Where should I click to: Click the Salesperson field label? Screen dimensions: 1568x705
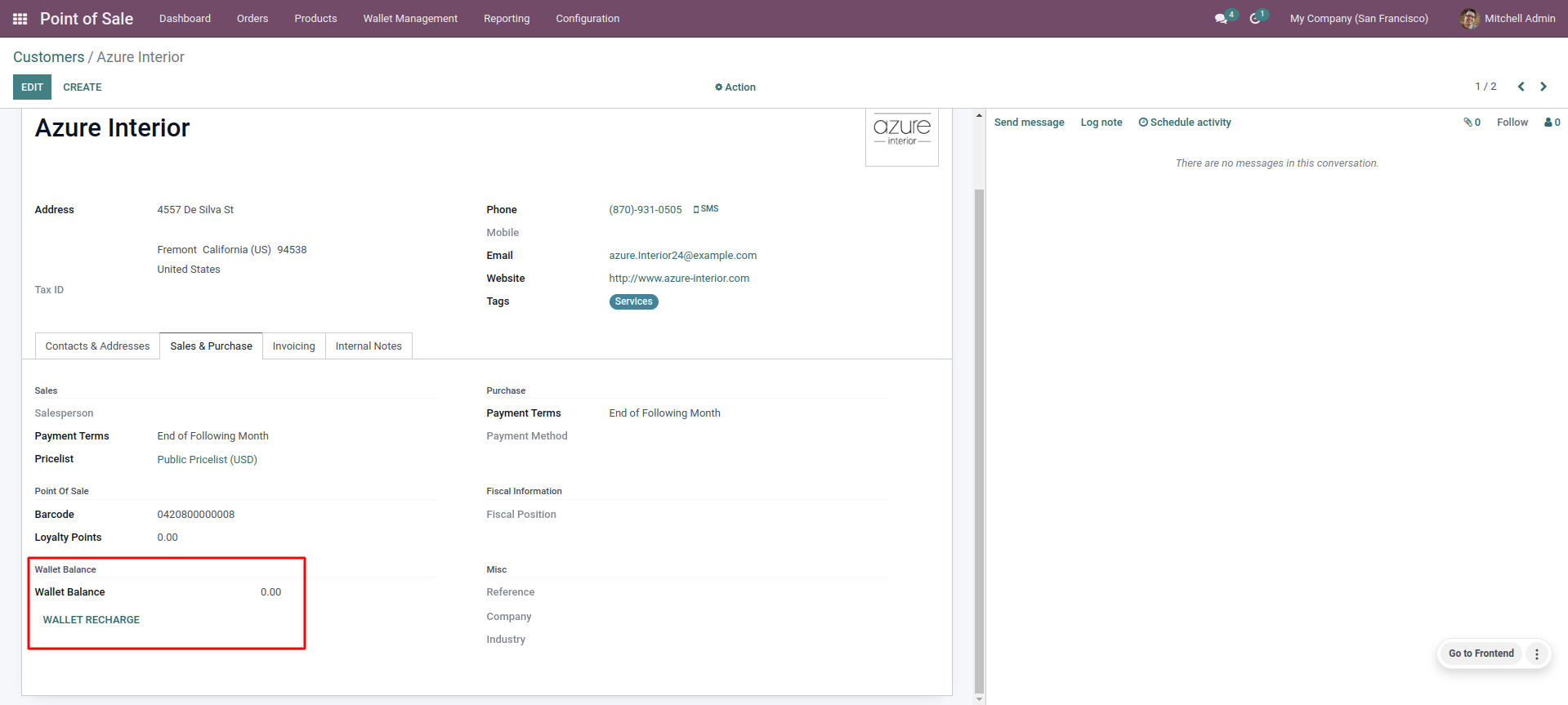click(64, 413)
